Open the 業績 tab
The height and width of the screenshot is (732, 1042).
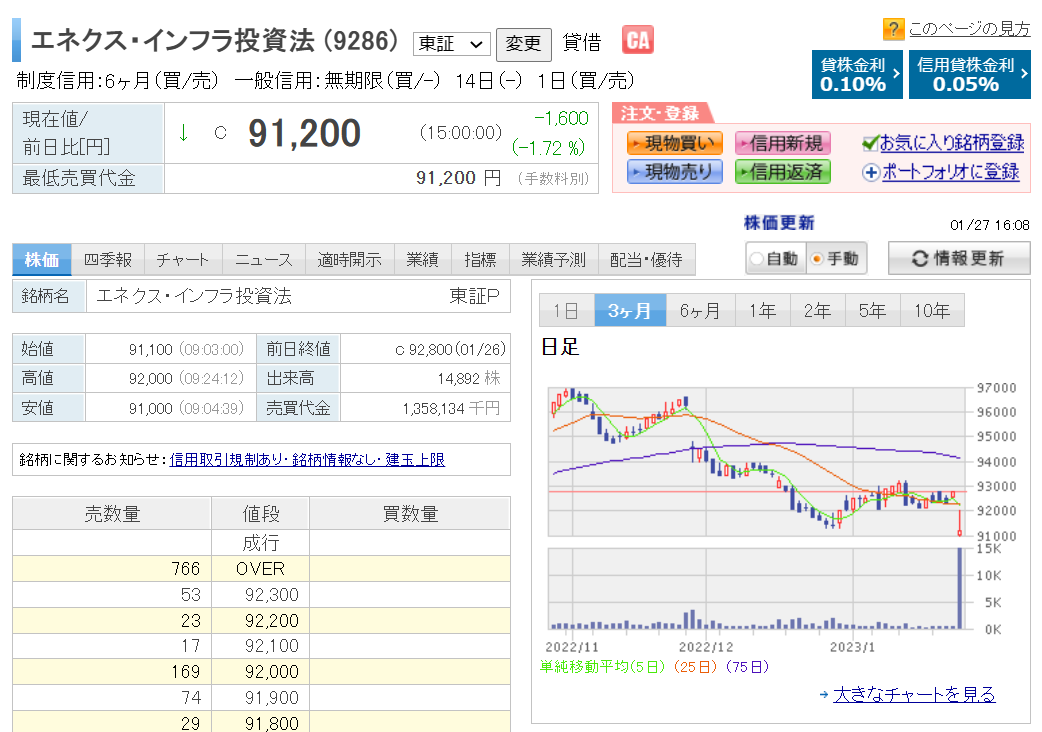pos(423,260)
